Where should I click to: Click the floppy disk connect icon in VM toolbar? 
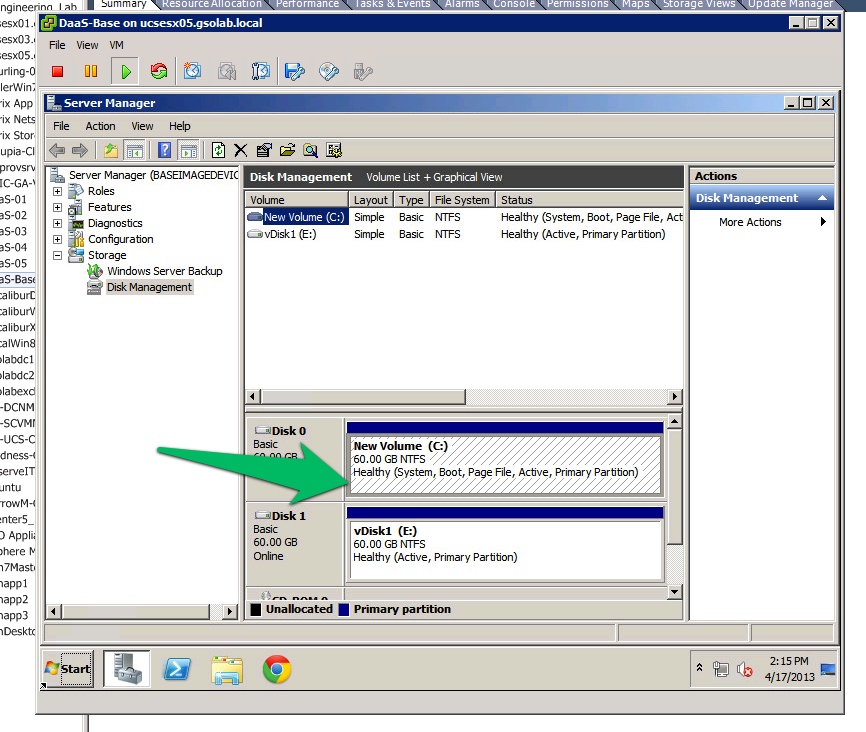pyautogui.click(x=294, y=71)
